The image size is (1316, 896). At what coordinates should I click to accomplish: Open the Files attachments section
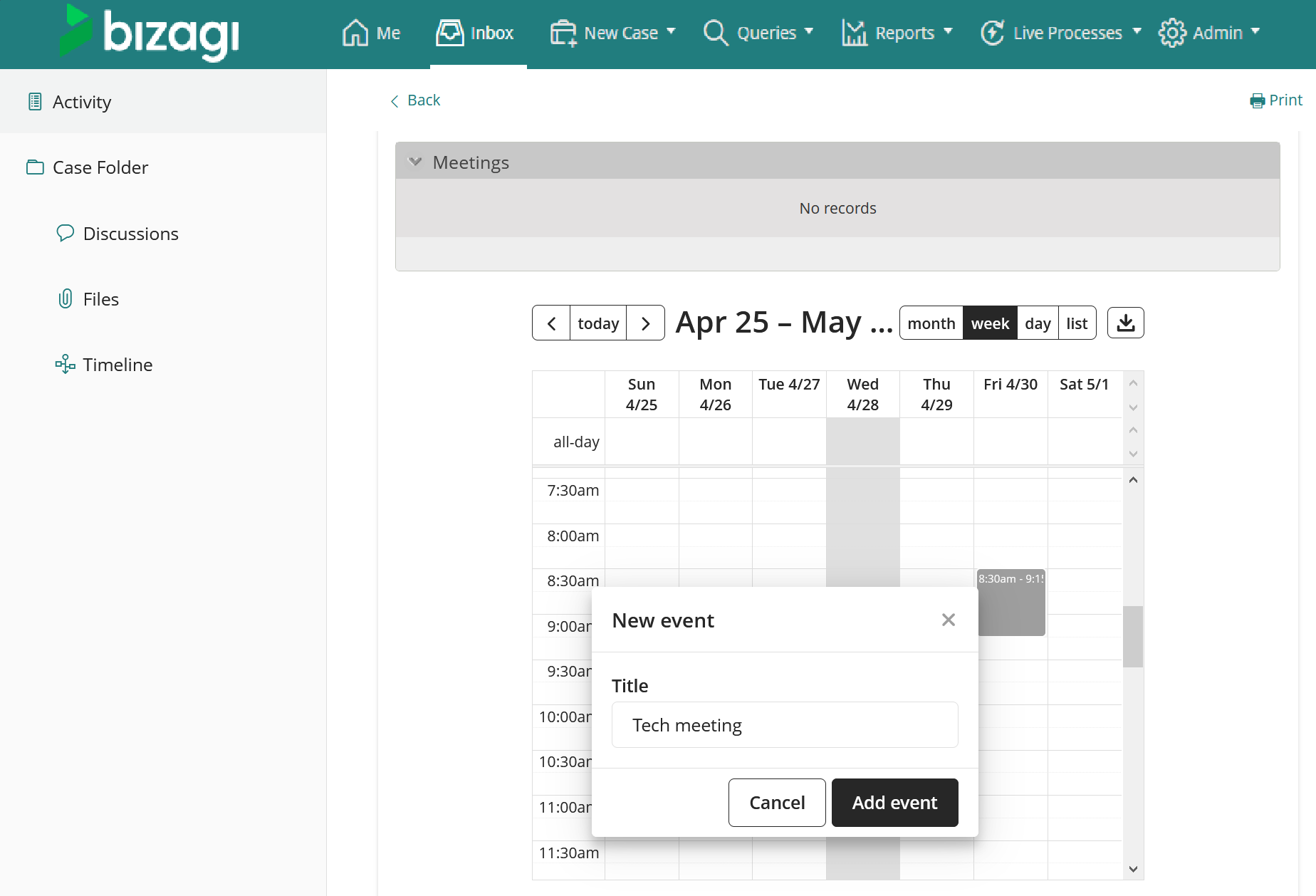[x=100, y=299]
